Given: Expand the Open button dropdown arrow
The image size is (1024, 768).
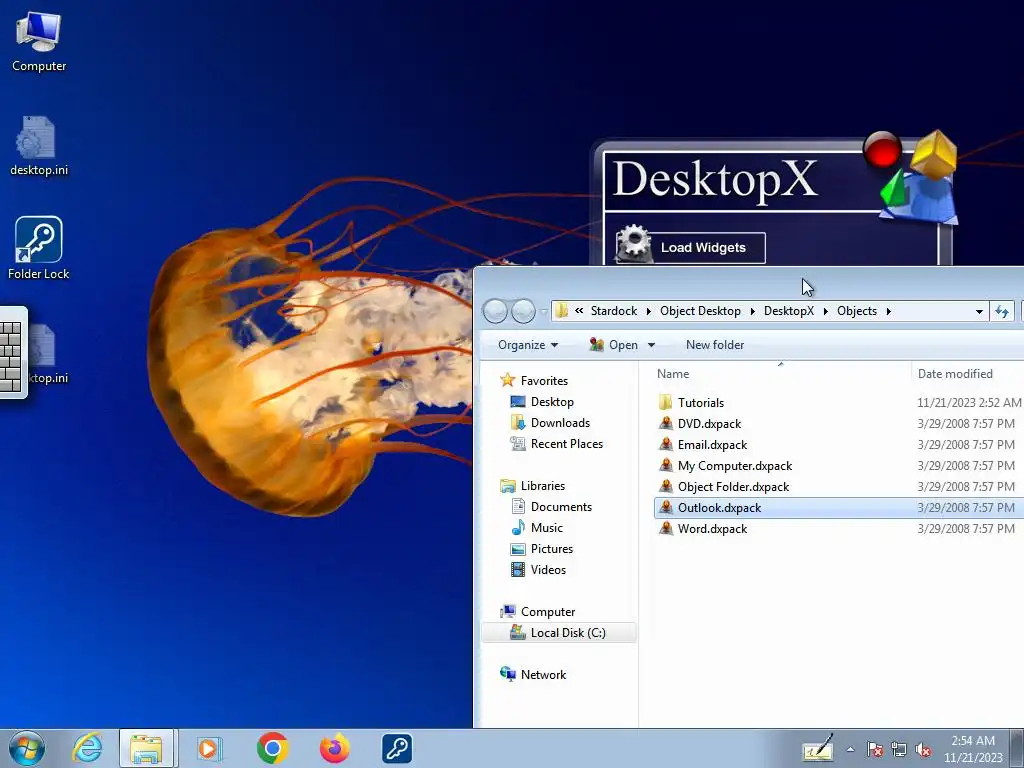Looking at the screenshot, I should click(x=651, y=345).
